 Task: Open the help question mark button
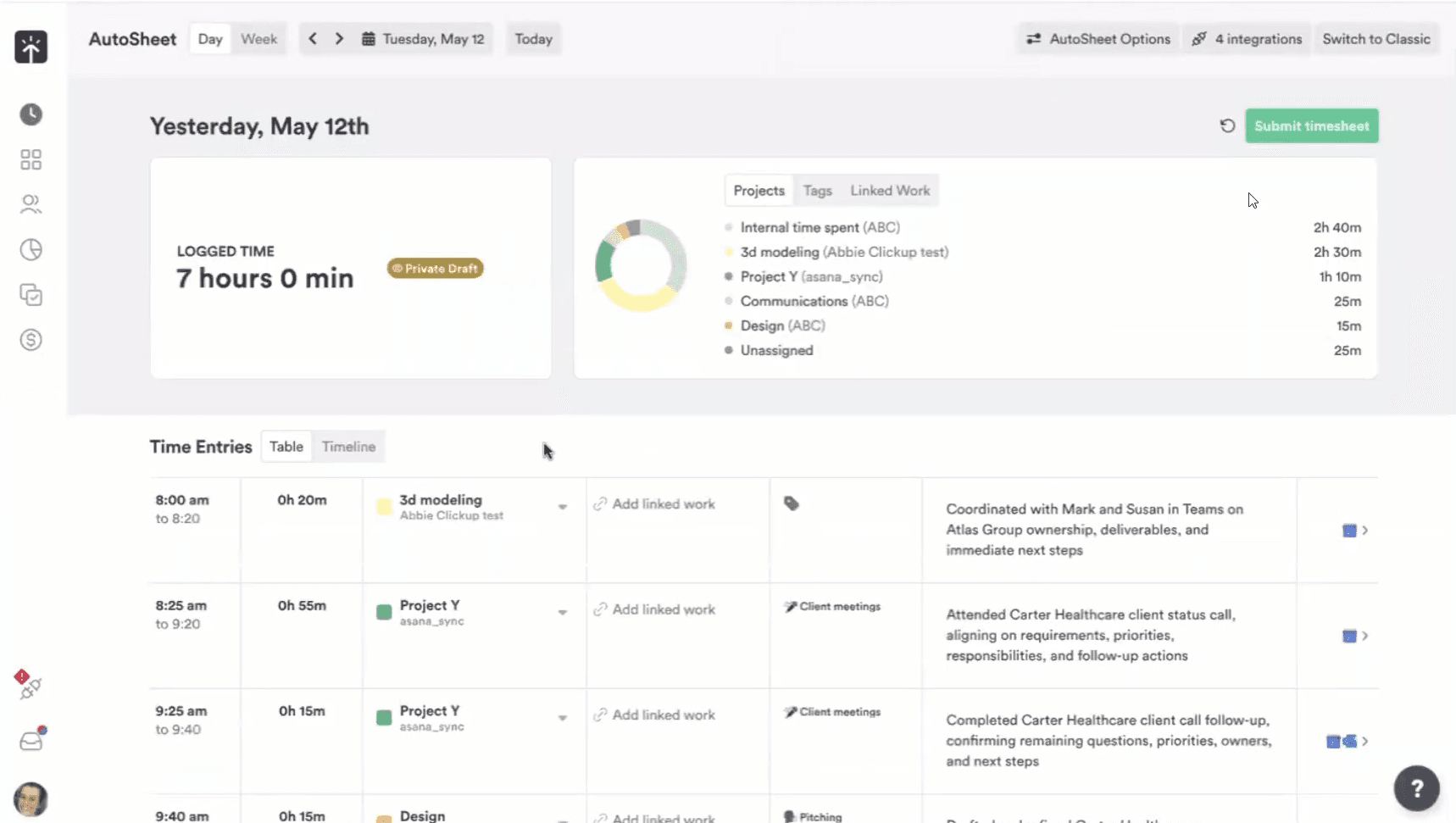point(1416,788)
